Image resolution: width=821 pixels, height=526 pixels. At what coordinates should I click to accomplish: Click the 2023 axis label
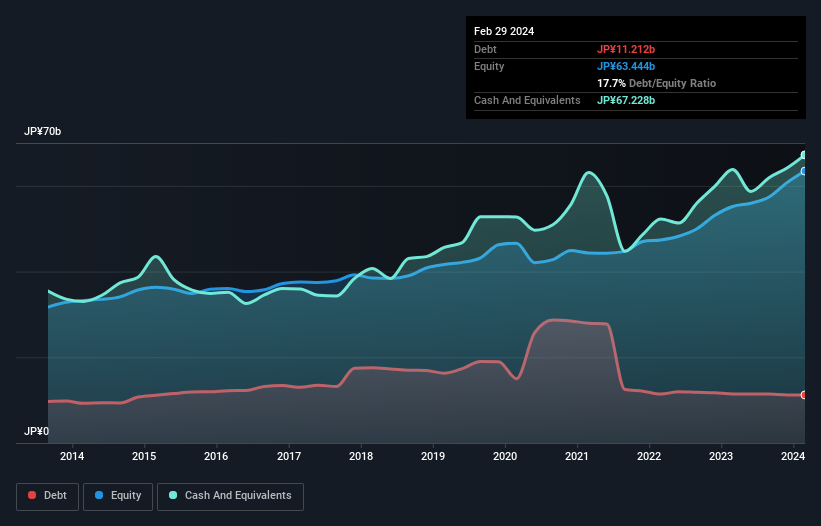click(721, 456)
